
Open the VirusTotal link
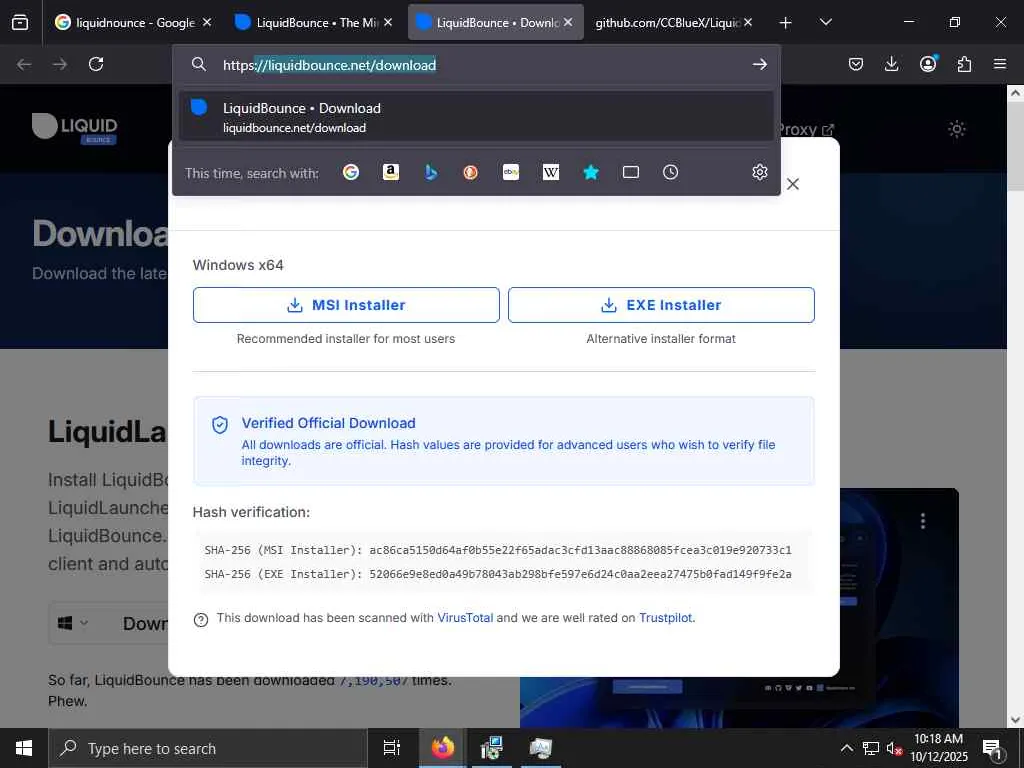(x=465, y=618)
